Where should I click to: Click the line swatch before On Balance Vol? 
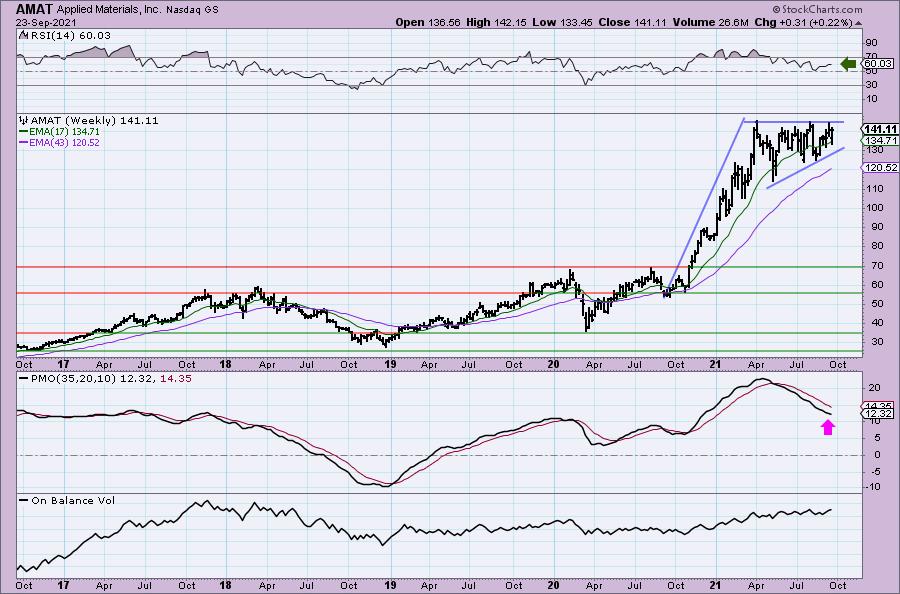[x=24, y=500]
